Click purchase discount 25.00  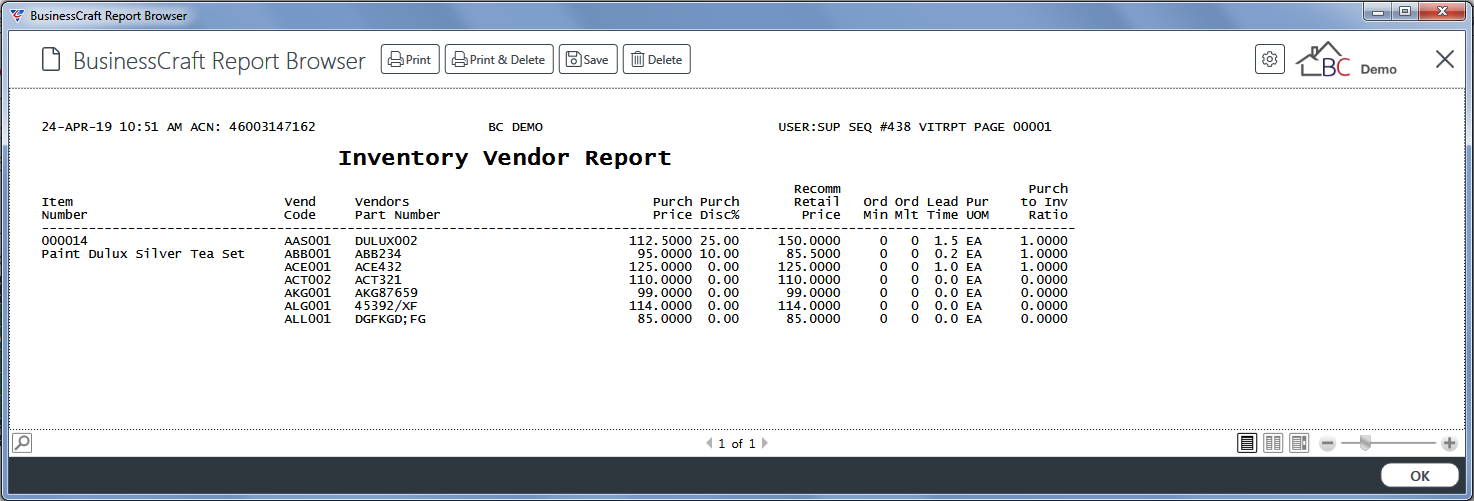[720, 241]
